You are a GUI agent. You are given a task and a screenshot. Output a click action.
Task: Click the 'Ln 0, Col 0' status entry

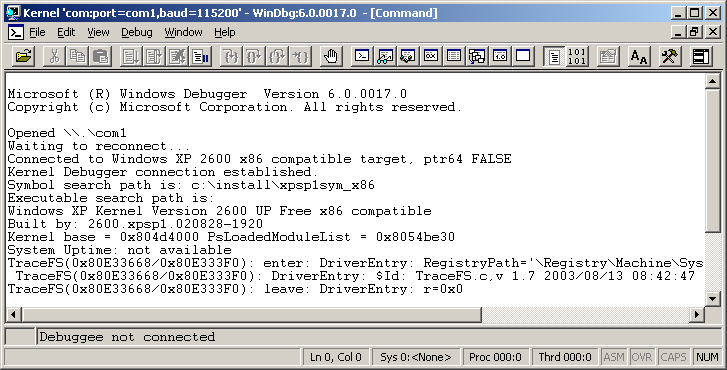(336, 357)
